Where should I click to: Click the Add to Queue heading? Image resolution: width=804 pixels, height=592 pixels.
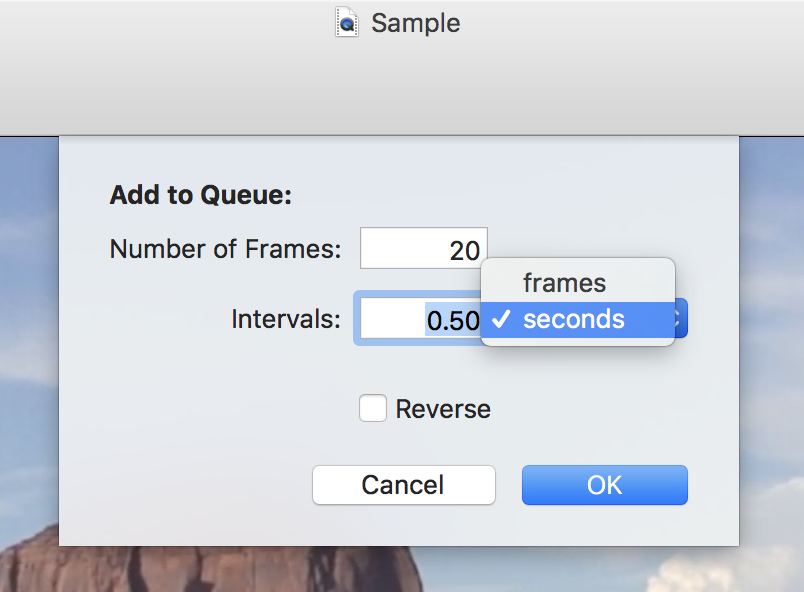coord(200,195)
